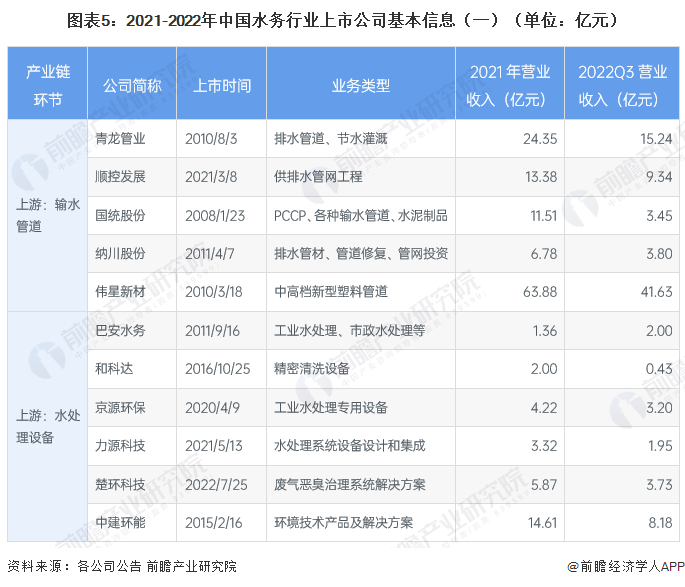This screenshot has width=685, height=587.
Task: Click 2021 revenue value 6.78
Action: (544, 253)
